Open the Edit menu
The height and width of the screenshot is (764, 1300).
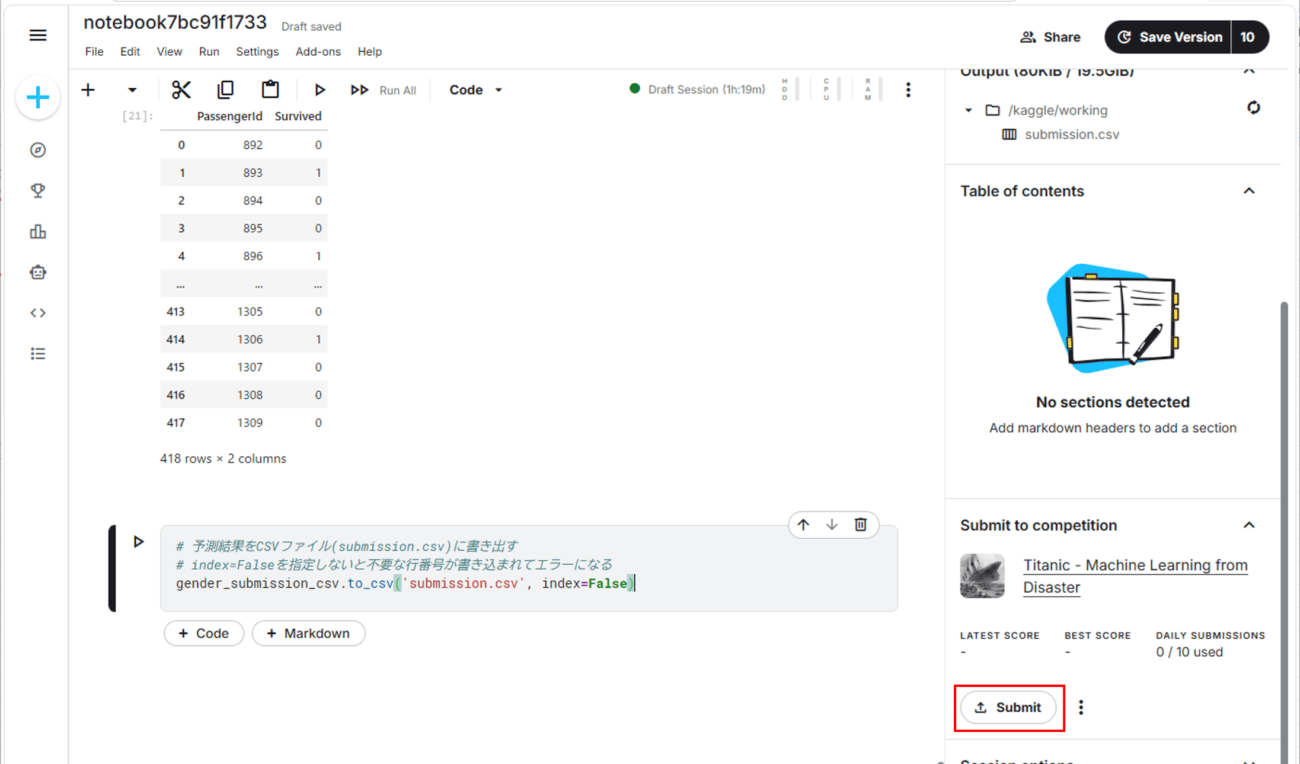tap(130, 52)
